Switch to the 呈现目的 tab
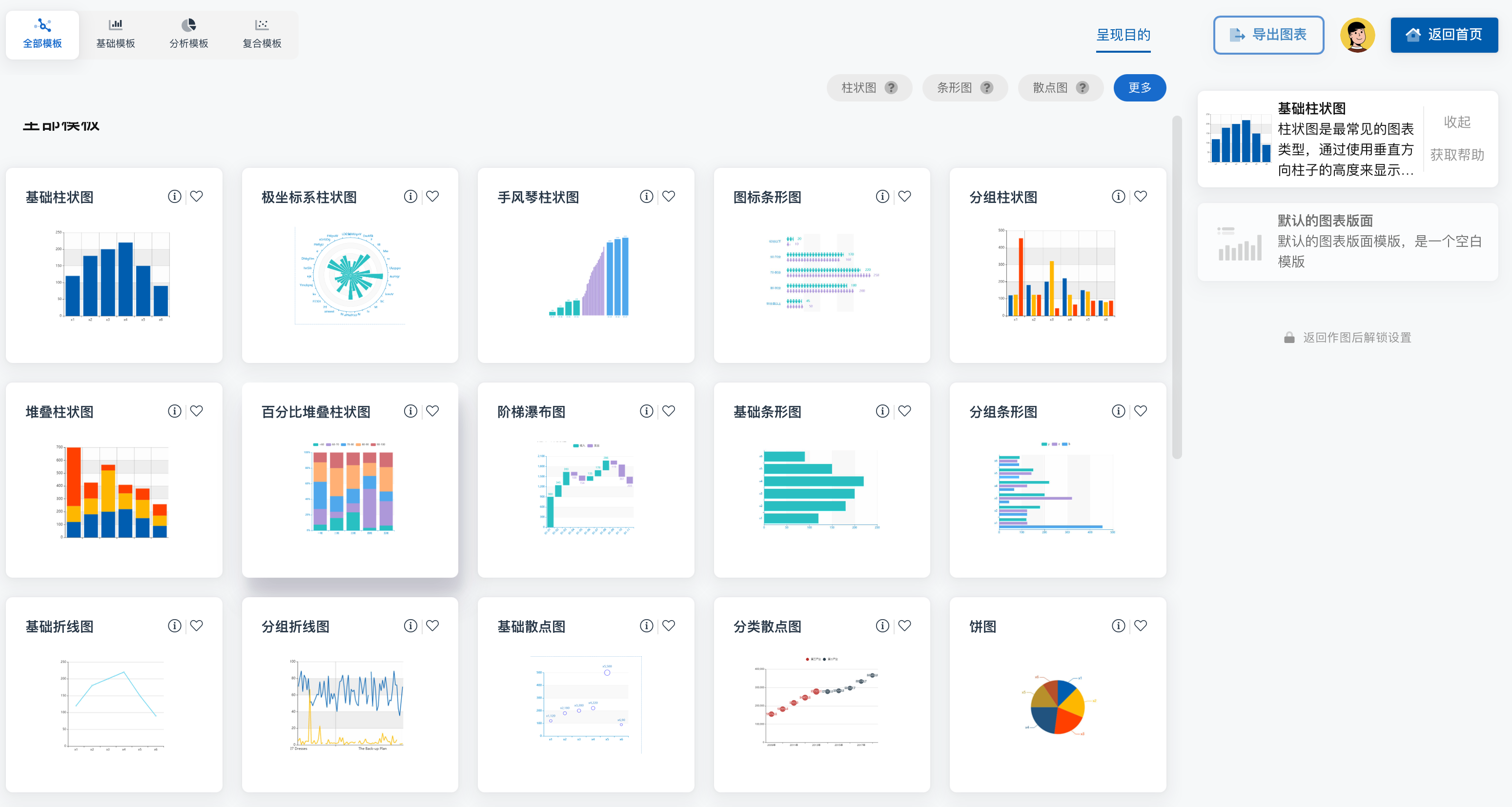Image resolution: width=1512 pixels, height=807 pixels. click(1123, 35)
